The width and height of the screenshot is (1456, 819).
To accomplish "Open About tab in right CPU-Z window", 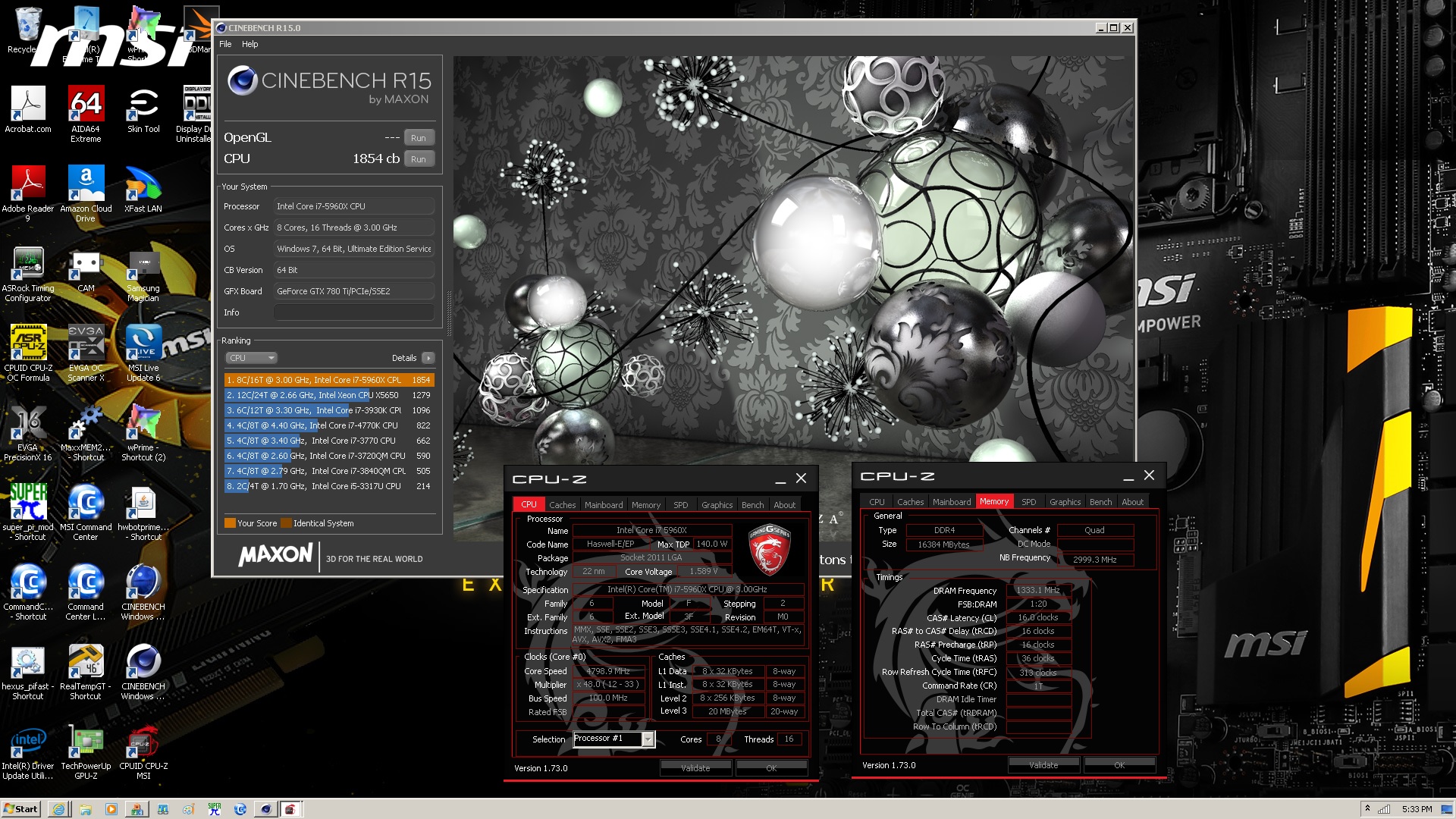I will point(1132,502).
